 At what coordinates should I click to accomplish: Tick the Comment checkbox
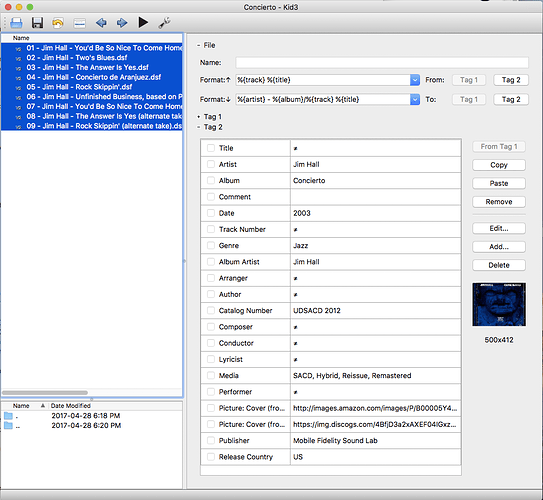pos(211,197)
